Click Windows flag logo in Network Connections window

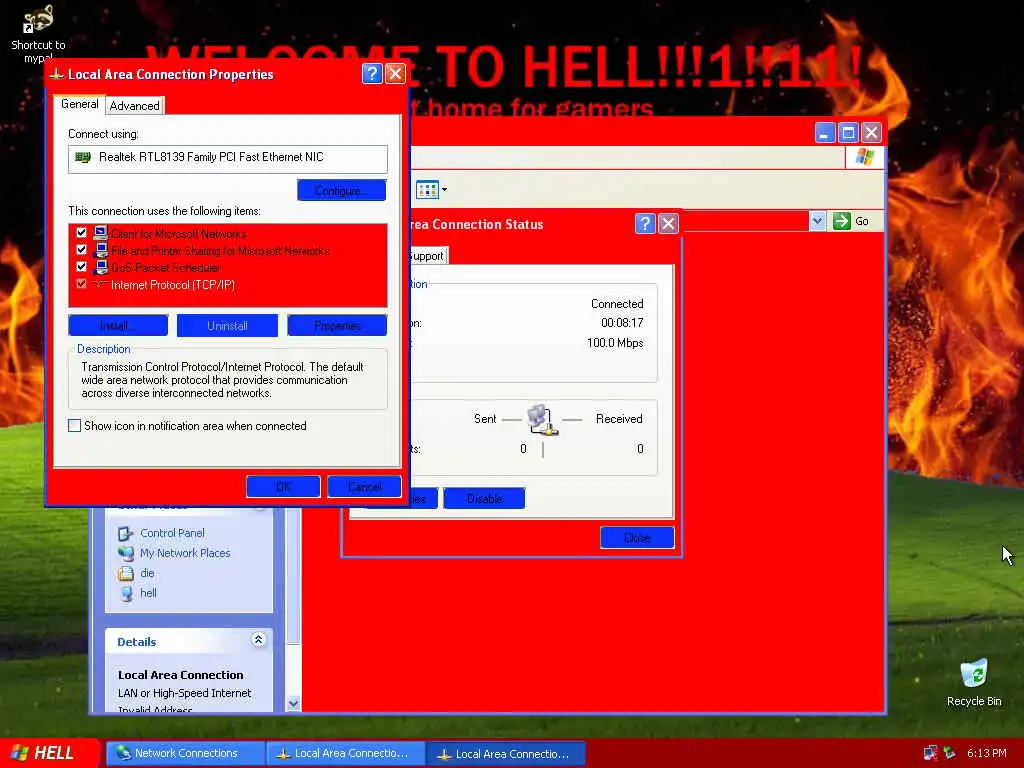pos(865,157)
